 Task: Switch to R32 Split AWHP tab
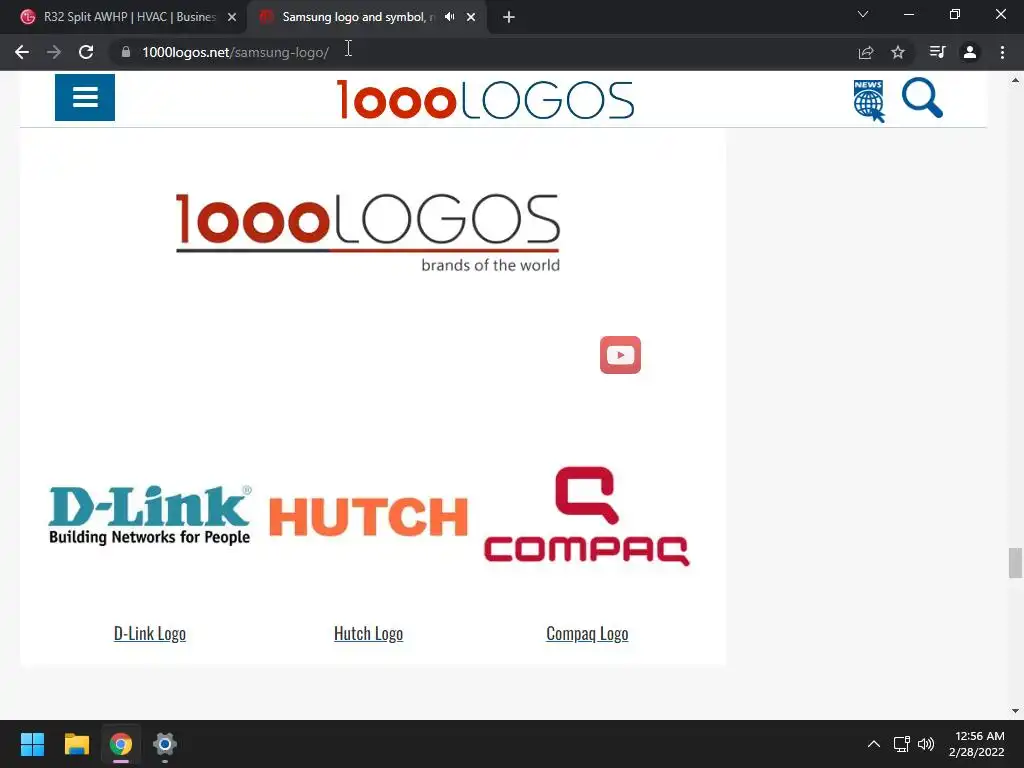coord(129,17)
